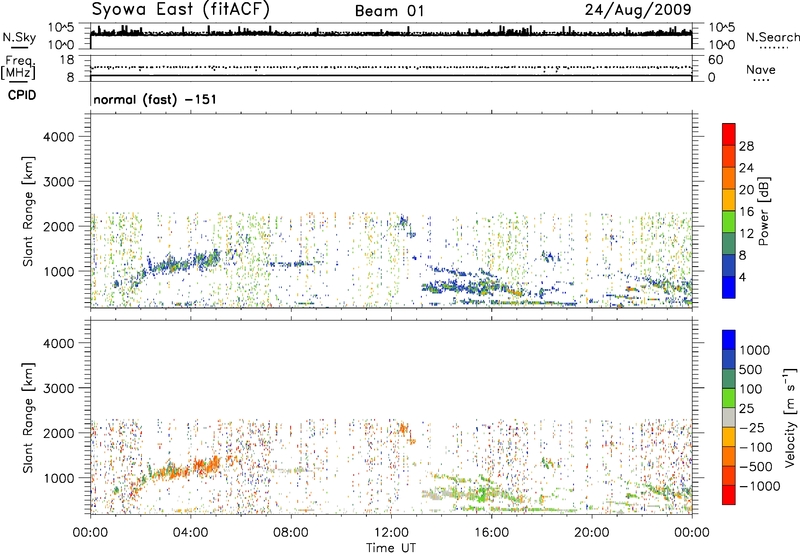Click the 'normal (fast) -151' text

point(155,99)
